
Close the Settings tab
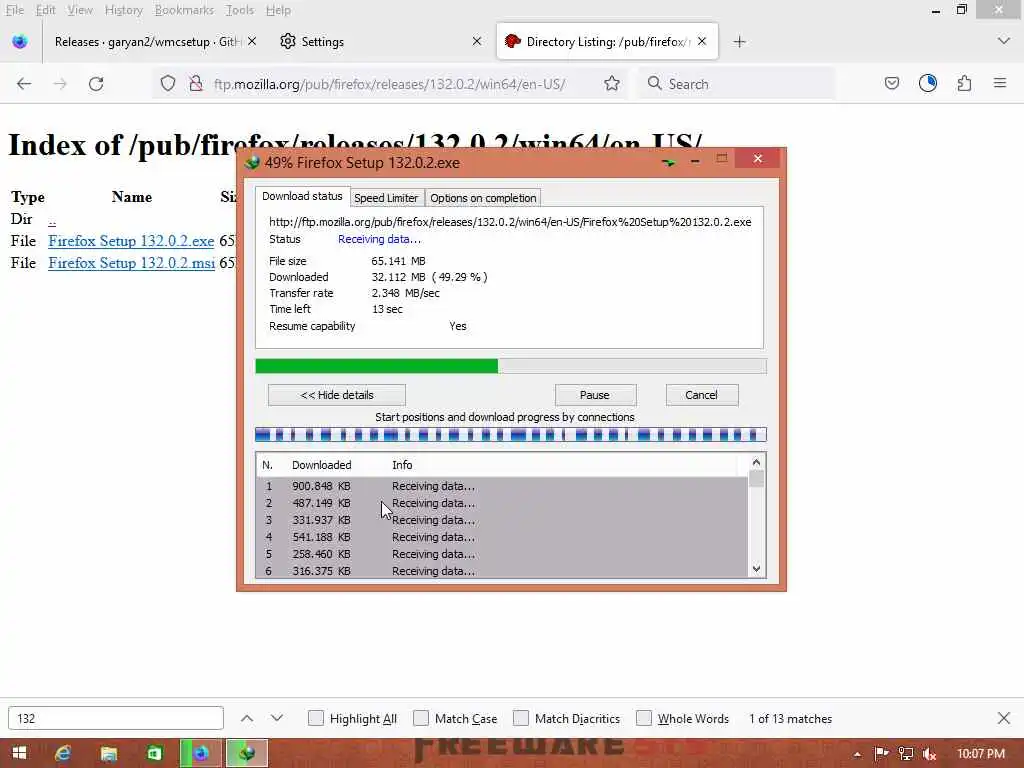coord(477,41)
